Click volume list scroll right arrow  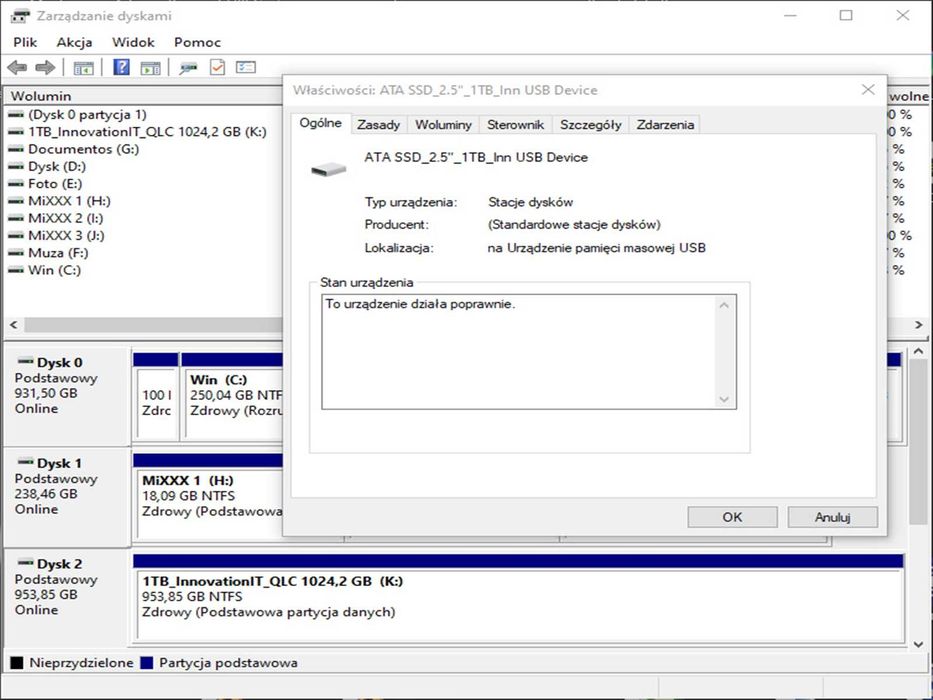coord(919,325)
